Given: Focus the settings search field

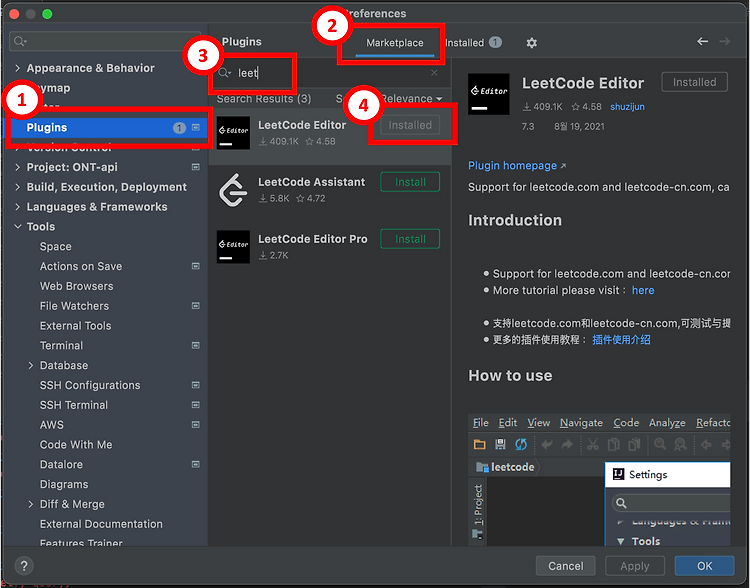Looking at the screenshot, I should [x=105, y=42].
